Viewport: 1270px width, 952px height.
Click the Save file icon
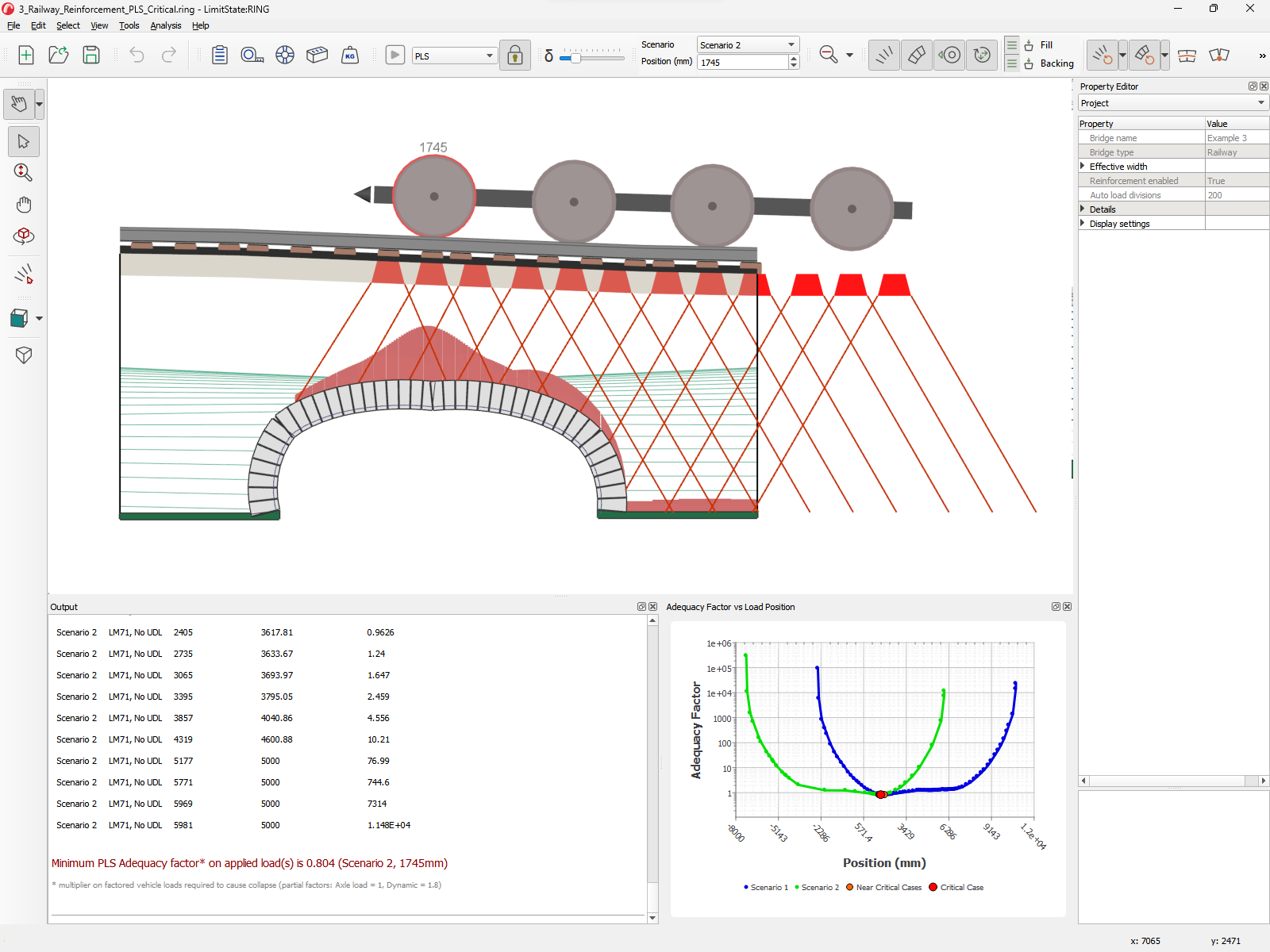91,55
